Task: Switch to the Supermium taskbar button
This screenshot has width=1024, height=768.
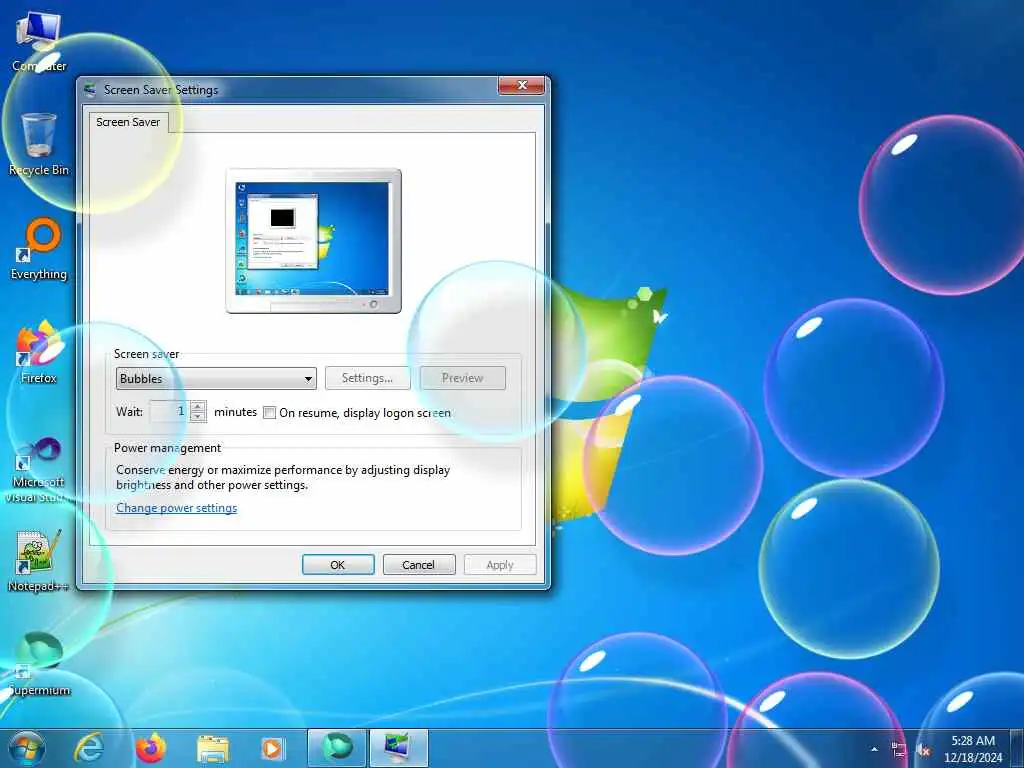Action: (x=336, y=748)
